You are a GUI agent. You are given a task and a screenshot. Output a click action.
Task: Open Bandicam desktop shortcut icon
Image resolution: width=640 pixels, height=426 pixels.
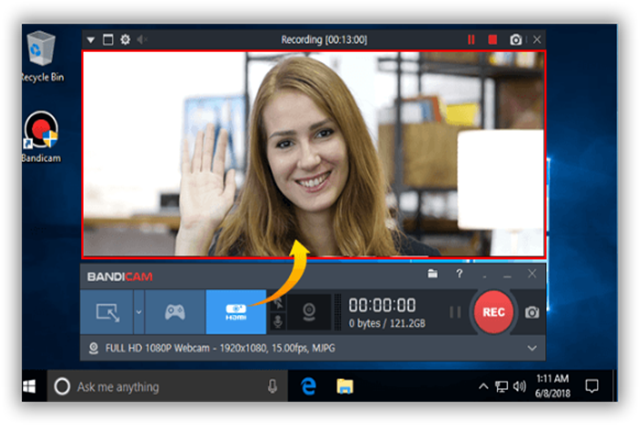[41, 137]
